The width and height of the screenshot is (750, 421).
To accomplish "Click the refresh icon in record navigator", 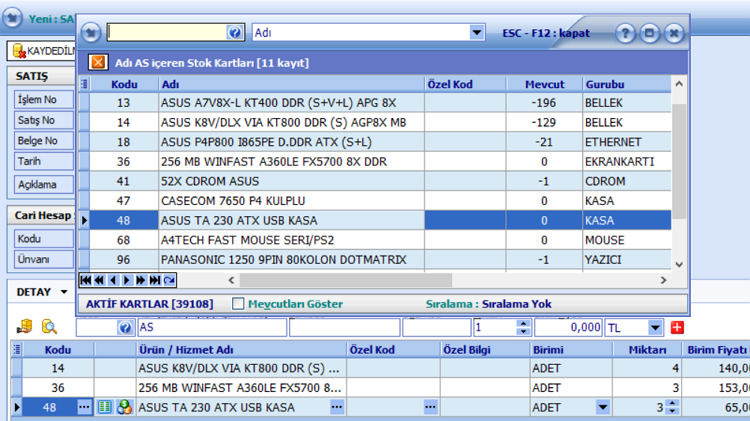I will tap(169, 280).
